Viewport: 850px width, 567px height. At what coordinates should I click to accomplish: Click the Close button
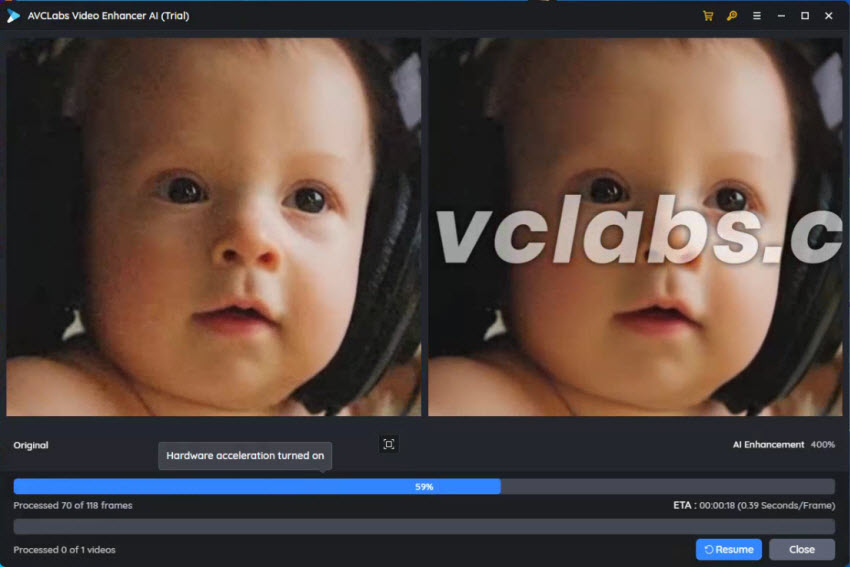[802, 549]
